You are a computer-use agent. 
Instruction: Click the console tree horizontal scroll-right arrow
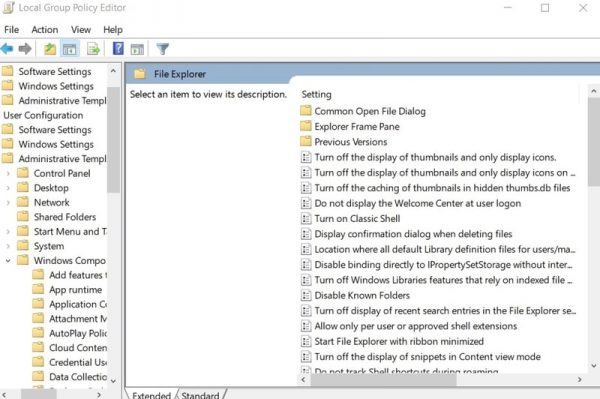click(x=99, y=394)
